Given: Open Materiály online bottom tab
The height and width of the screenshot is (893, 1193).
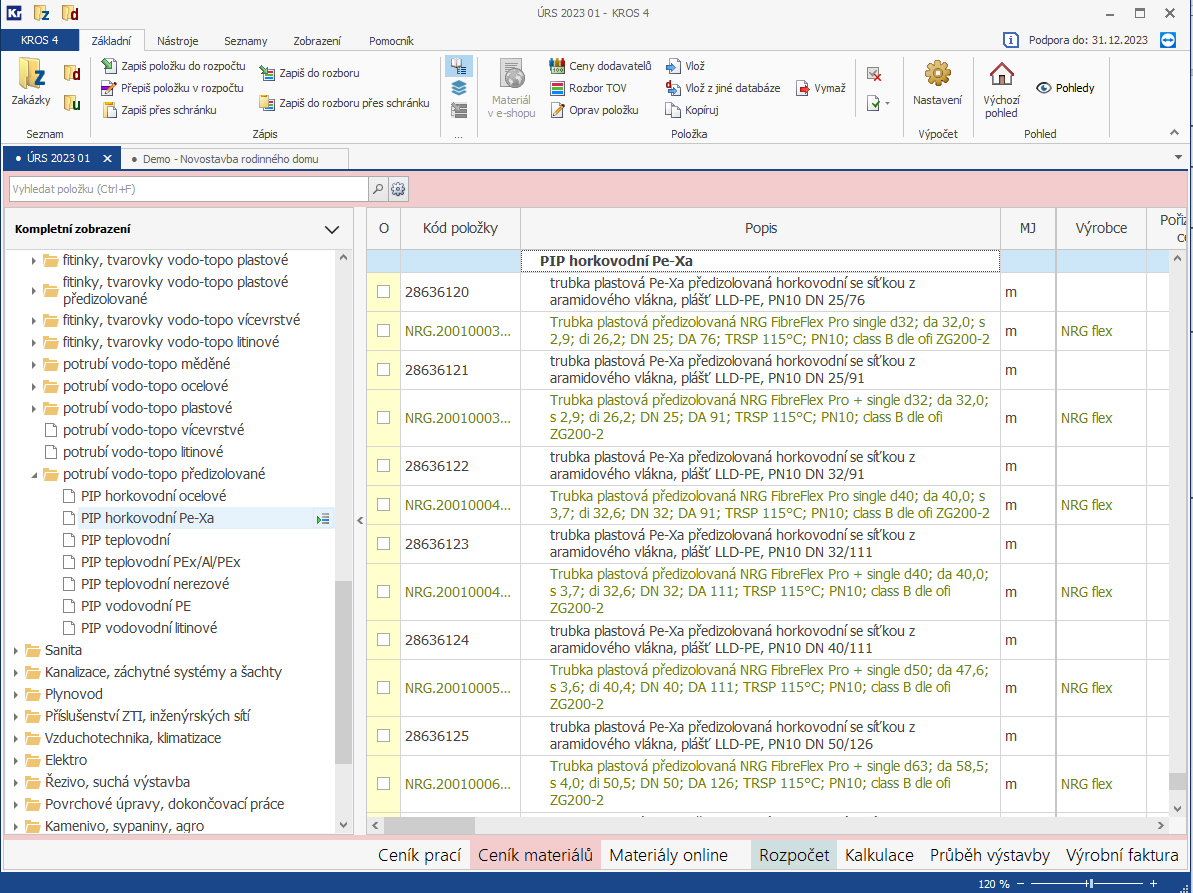Looking at the screenshot, I should click(668, 856).
